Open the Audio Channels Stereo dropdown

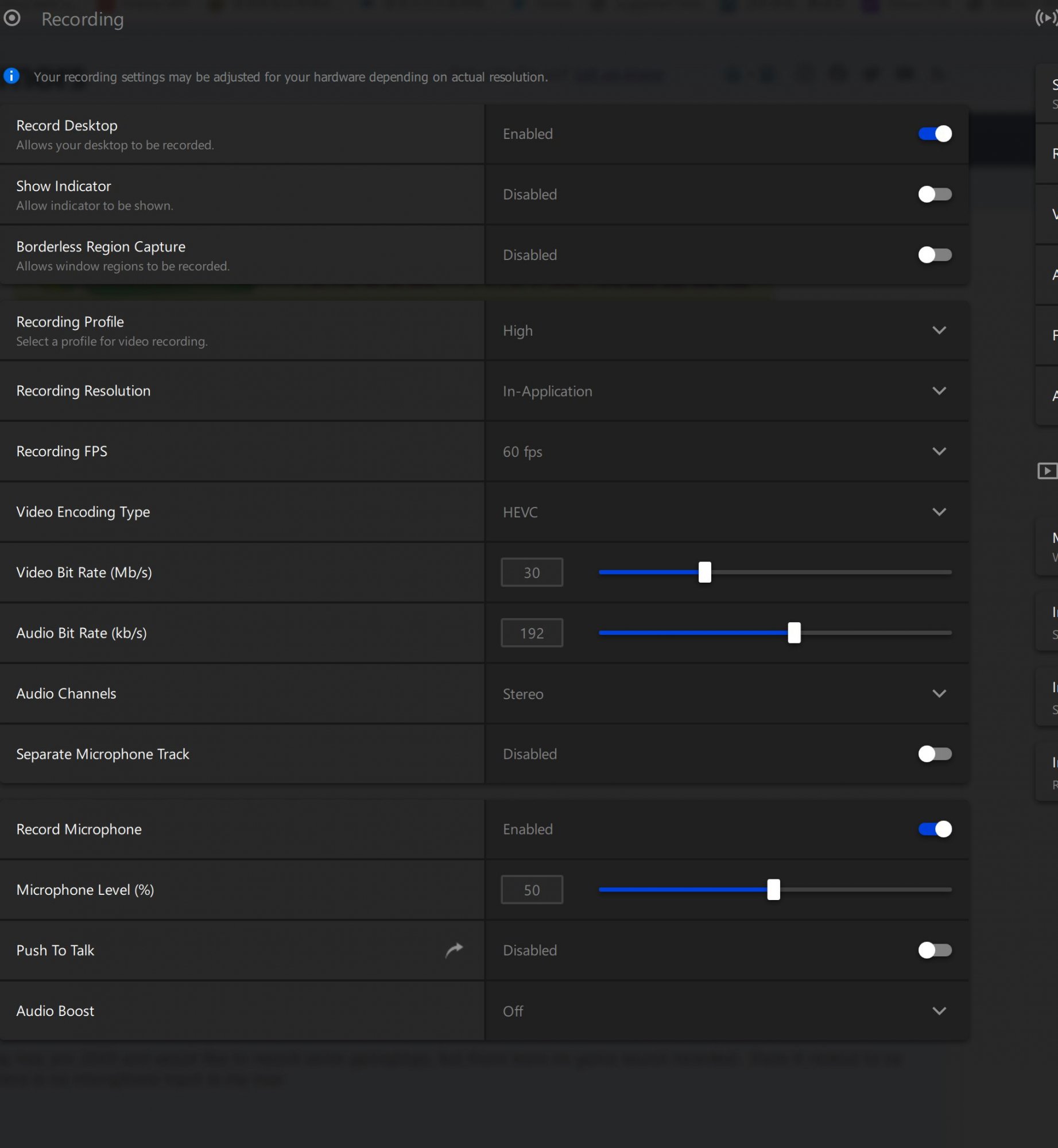[x=726, y=693]
